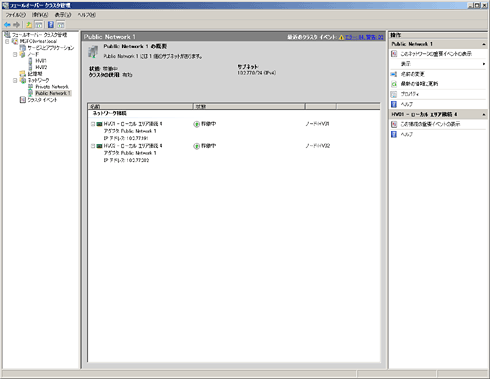This screenshot has width=490, height=379.
Task: Click the Up one level folder icon
Action: pyautogui.click(x=29, y=25)
